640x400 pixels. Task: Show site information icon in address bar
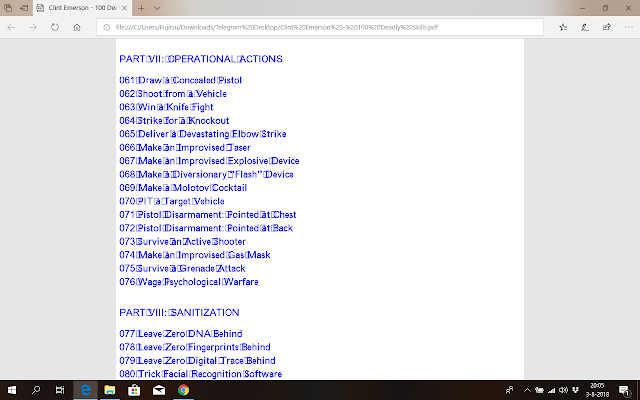107,27
